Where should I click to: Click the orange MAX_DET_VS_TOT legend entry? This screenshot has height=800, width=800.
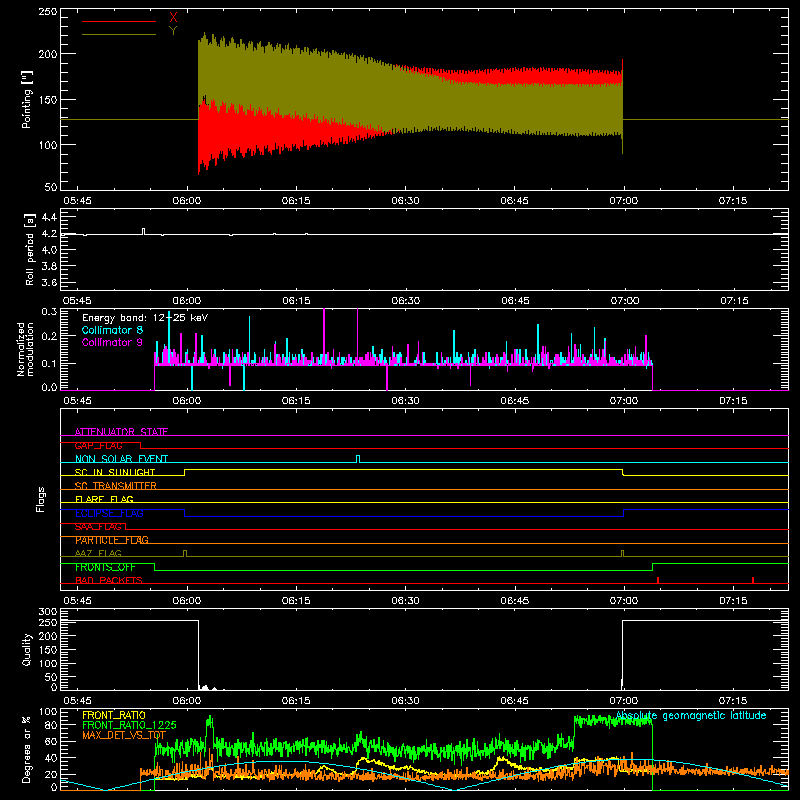124,735
